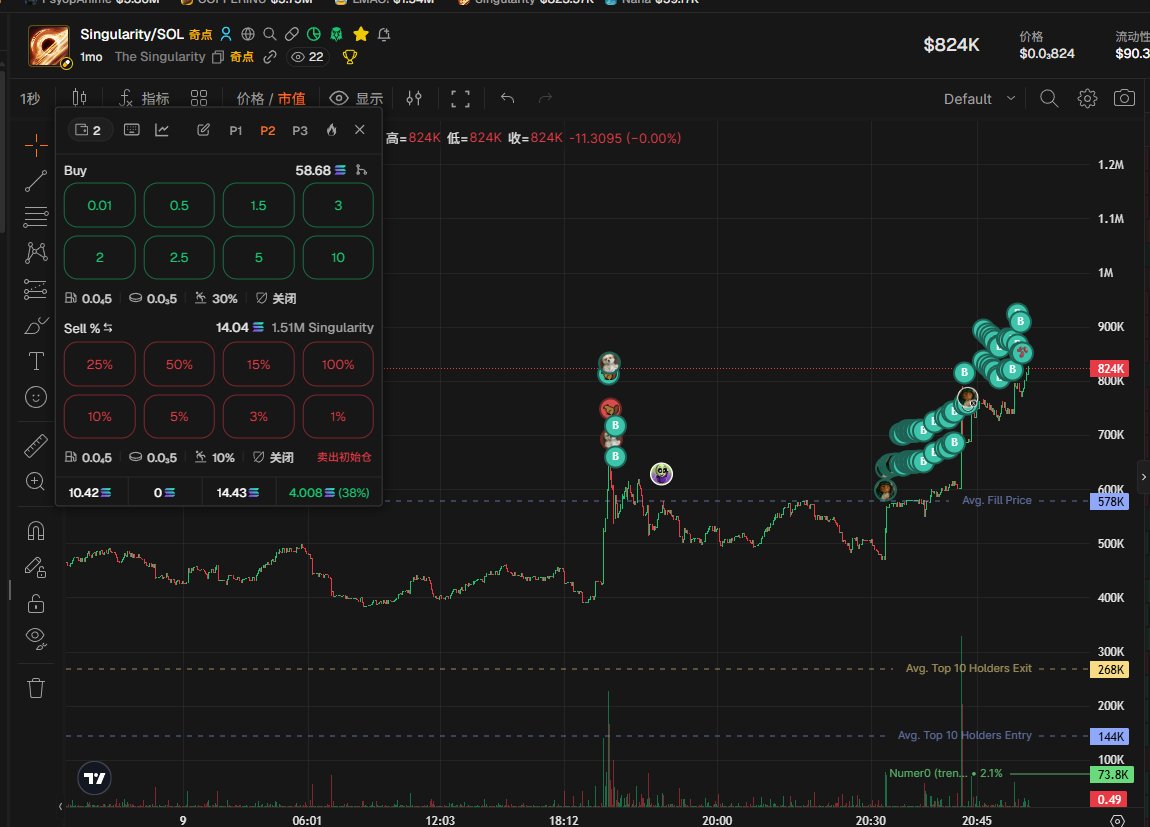This screenshot has height=827, width=1150.
Task: Open split route icon beside buy balance
Action: click(x=362, y=170)
